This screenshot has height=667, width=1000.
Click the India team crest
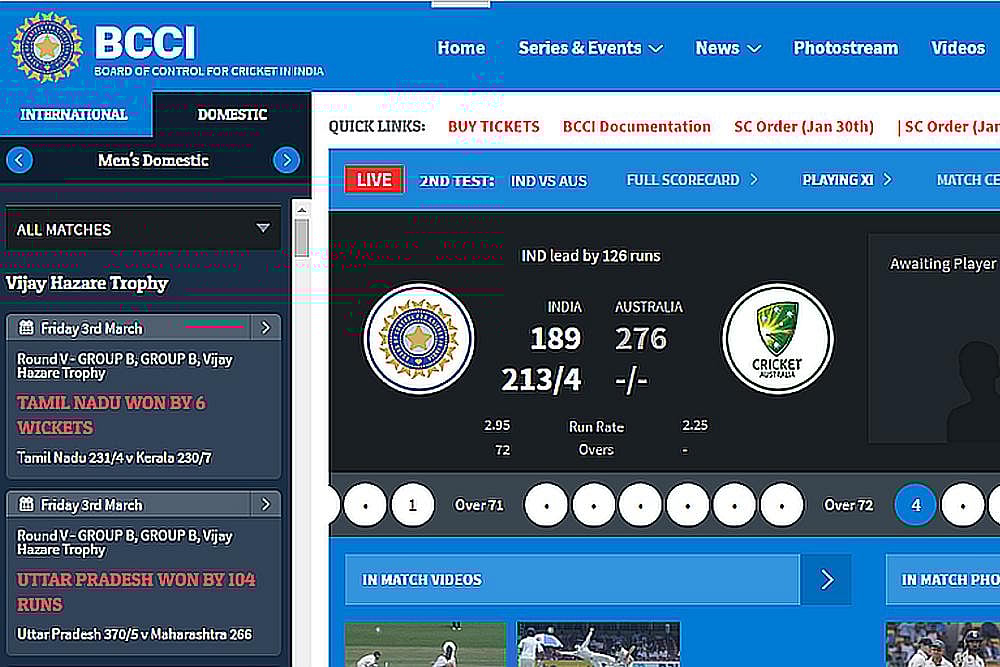[418, 339]
